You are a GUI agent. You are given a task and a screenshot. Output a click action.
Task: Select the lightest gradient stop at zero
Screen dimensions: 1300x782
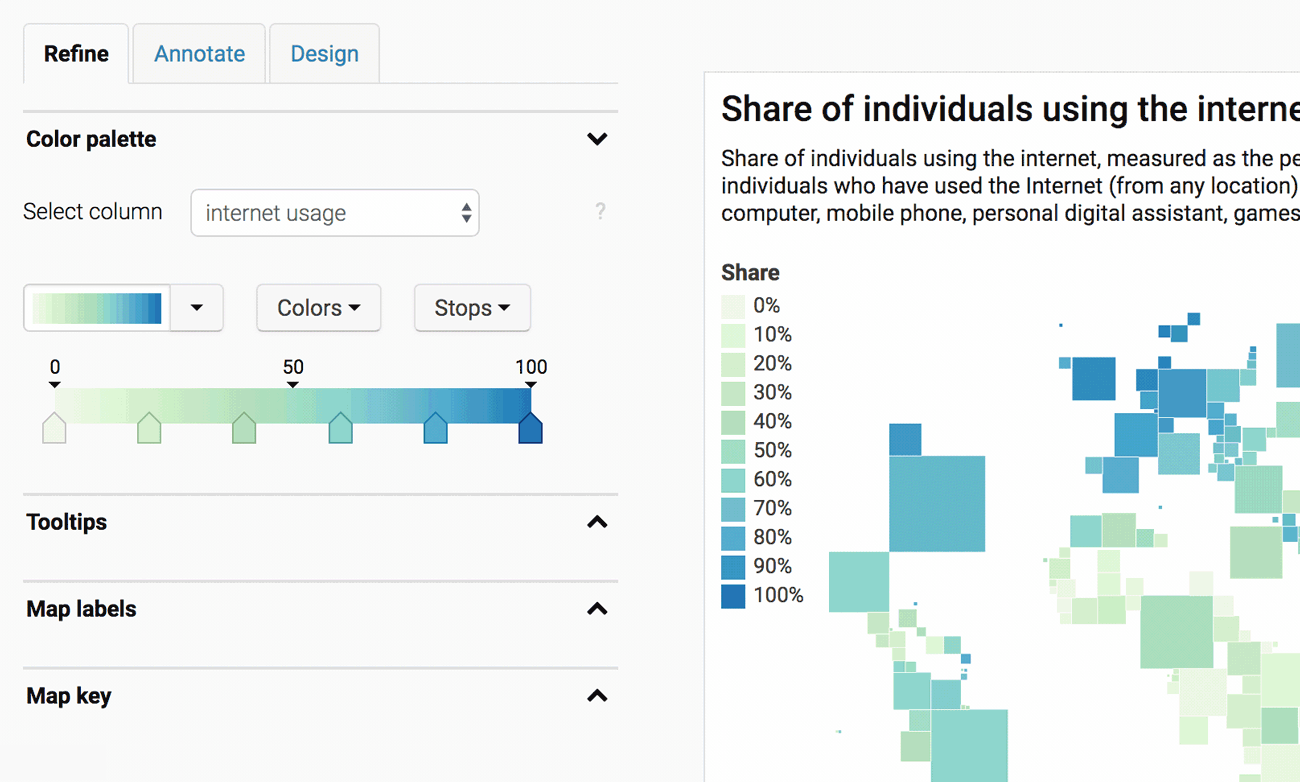click(x=54, y=428)
